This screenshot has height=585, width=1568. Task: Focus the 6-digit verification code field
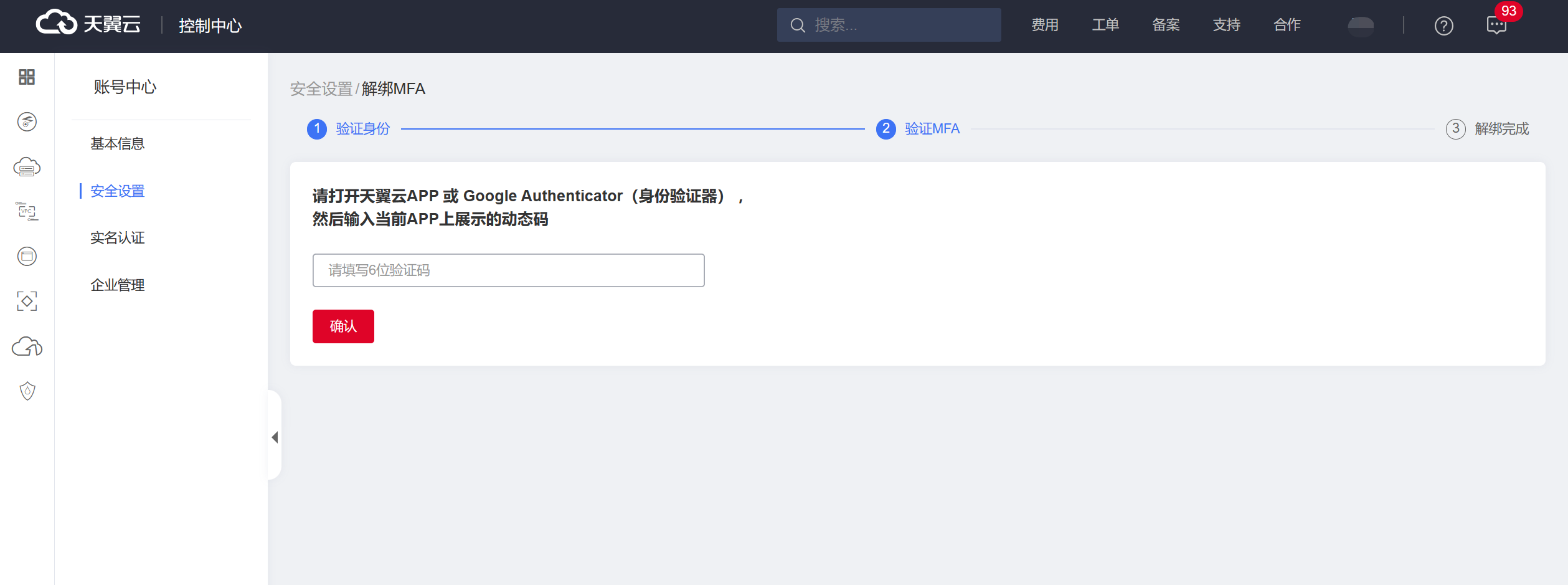click(508, 270)
